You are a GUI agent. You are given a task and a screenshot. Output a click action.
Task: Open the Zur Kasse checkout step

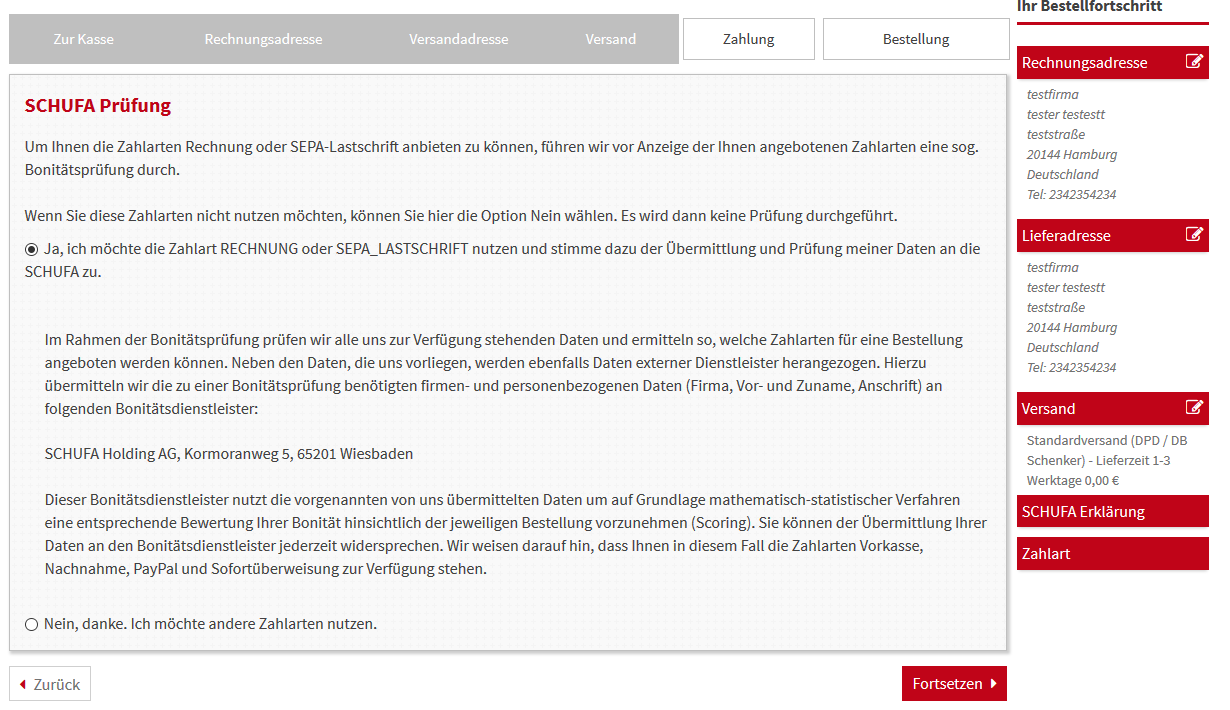tap(83, 39)
